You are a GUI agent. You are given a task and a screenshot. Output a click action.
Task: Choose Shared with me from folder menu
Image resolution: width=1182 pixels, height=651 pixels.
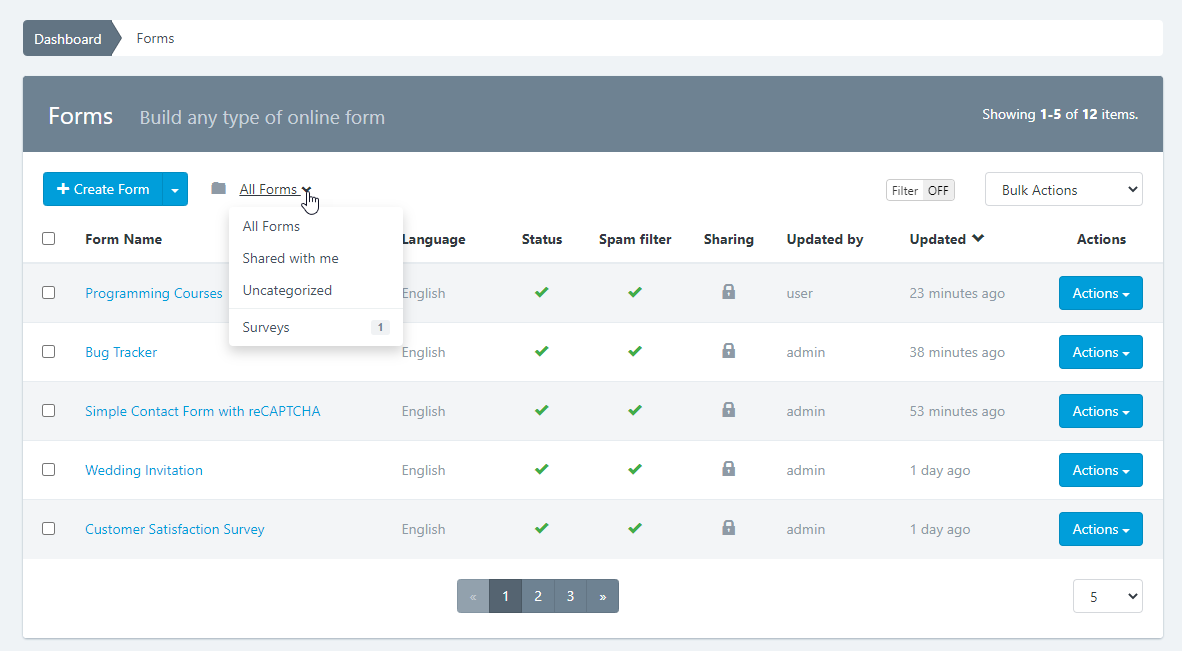290,258
